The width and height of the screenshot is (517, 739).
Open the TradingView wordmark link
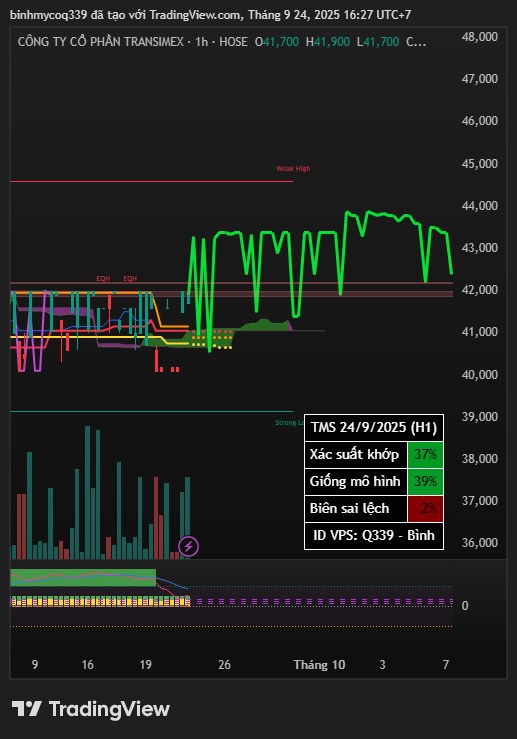point(109,709)
